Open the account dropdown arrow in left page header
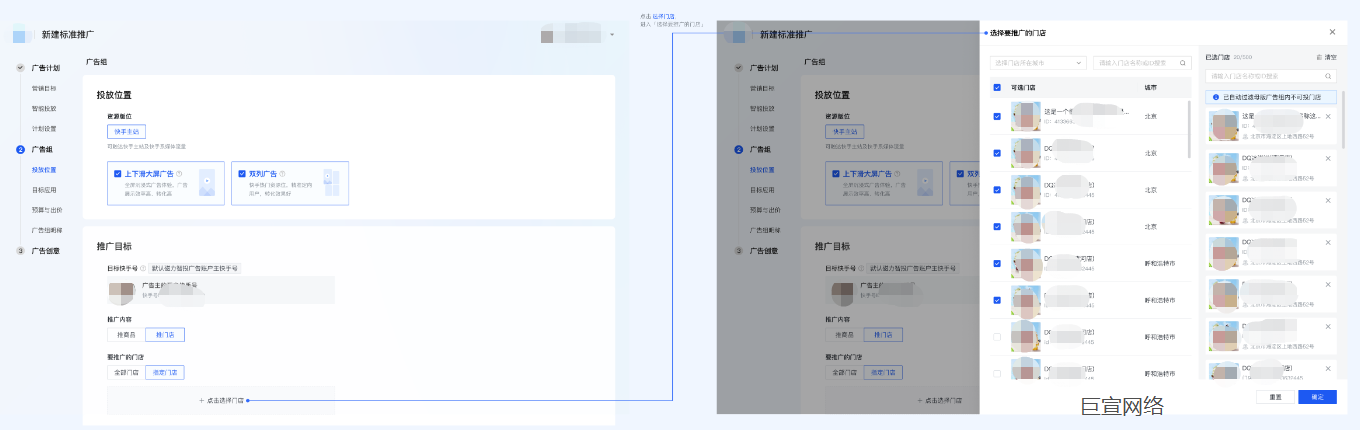This screenshot has width=1360, height=430. (612, 35)
